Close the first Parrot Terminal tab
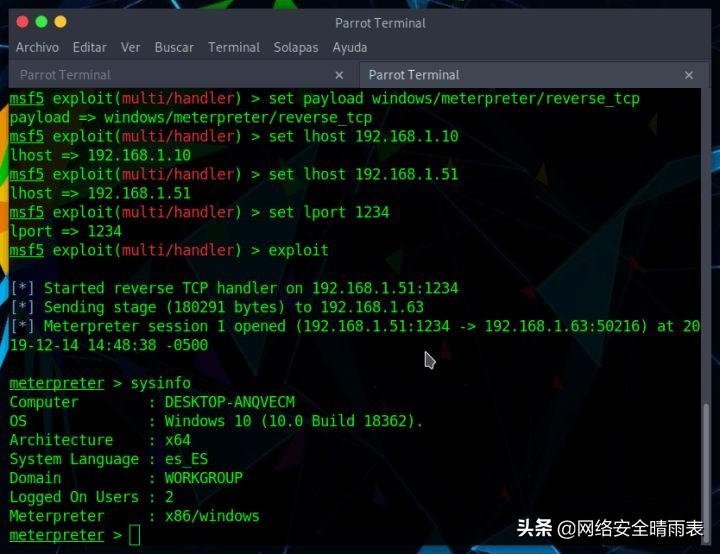Image resolution: width=720 pixels, height=554 pixels. click(x=339, y=75)
